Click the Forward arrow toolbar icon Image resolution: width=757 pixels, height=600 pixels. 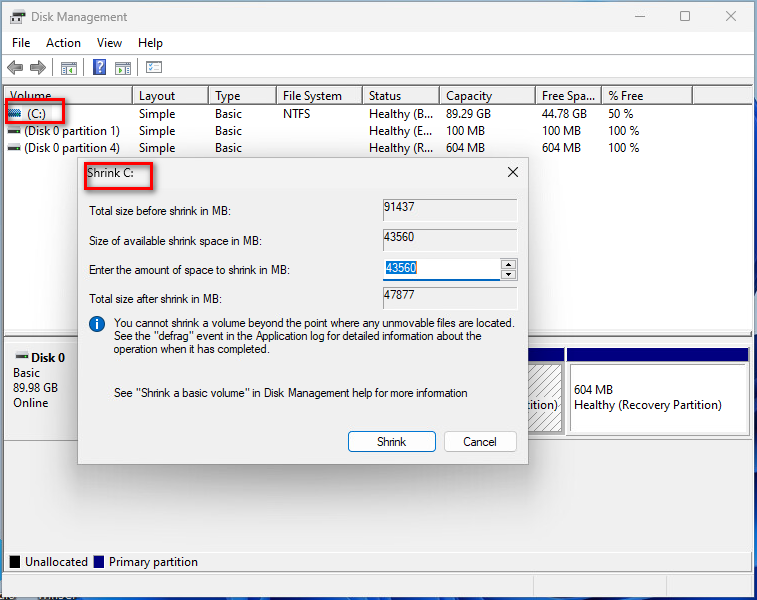click(38, 67)
